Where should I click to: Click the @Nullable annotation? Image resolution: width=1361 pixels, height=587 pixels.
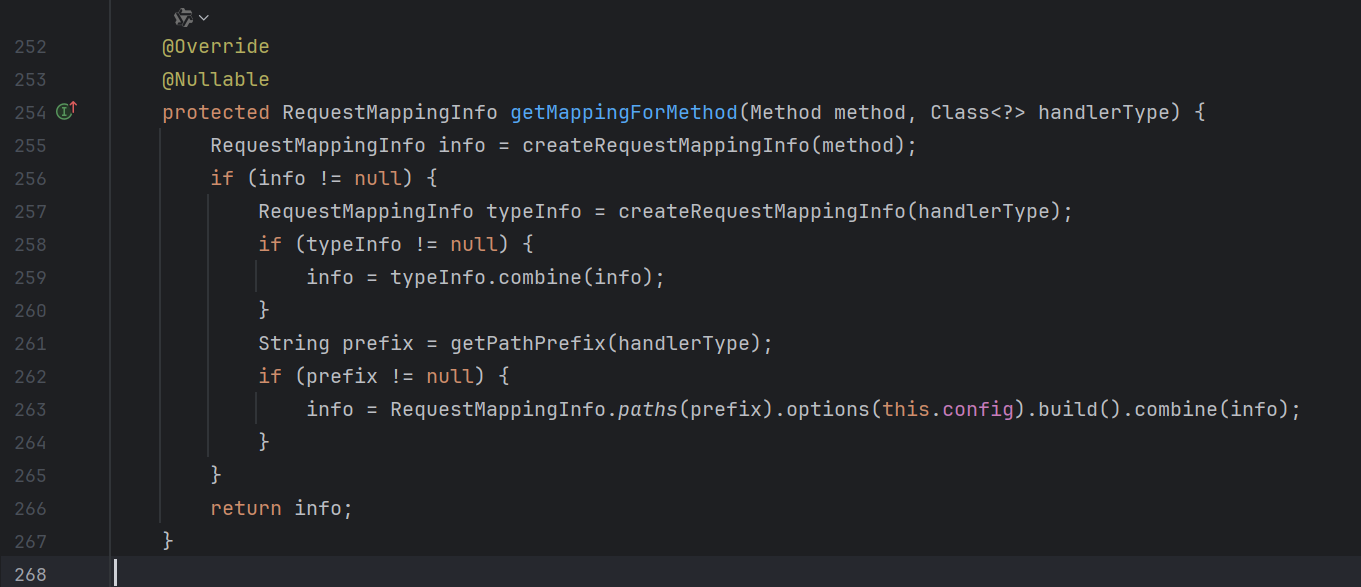(216, 79)
